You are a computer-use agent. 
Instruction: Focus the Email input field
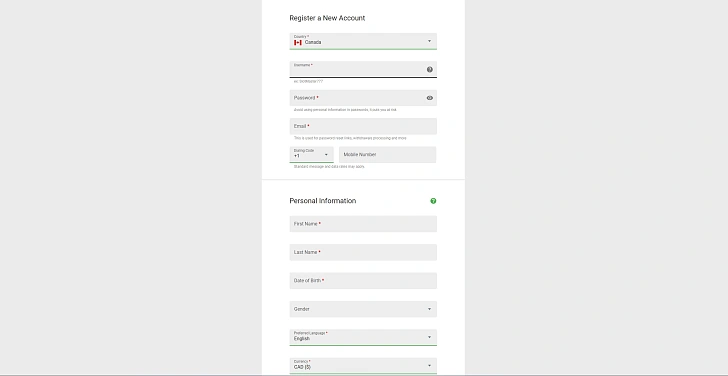[x=363, y=126]
